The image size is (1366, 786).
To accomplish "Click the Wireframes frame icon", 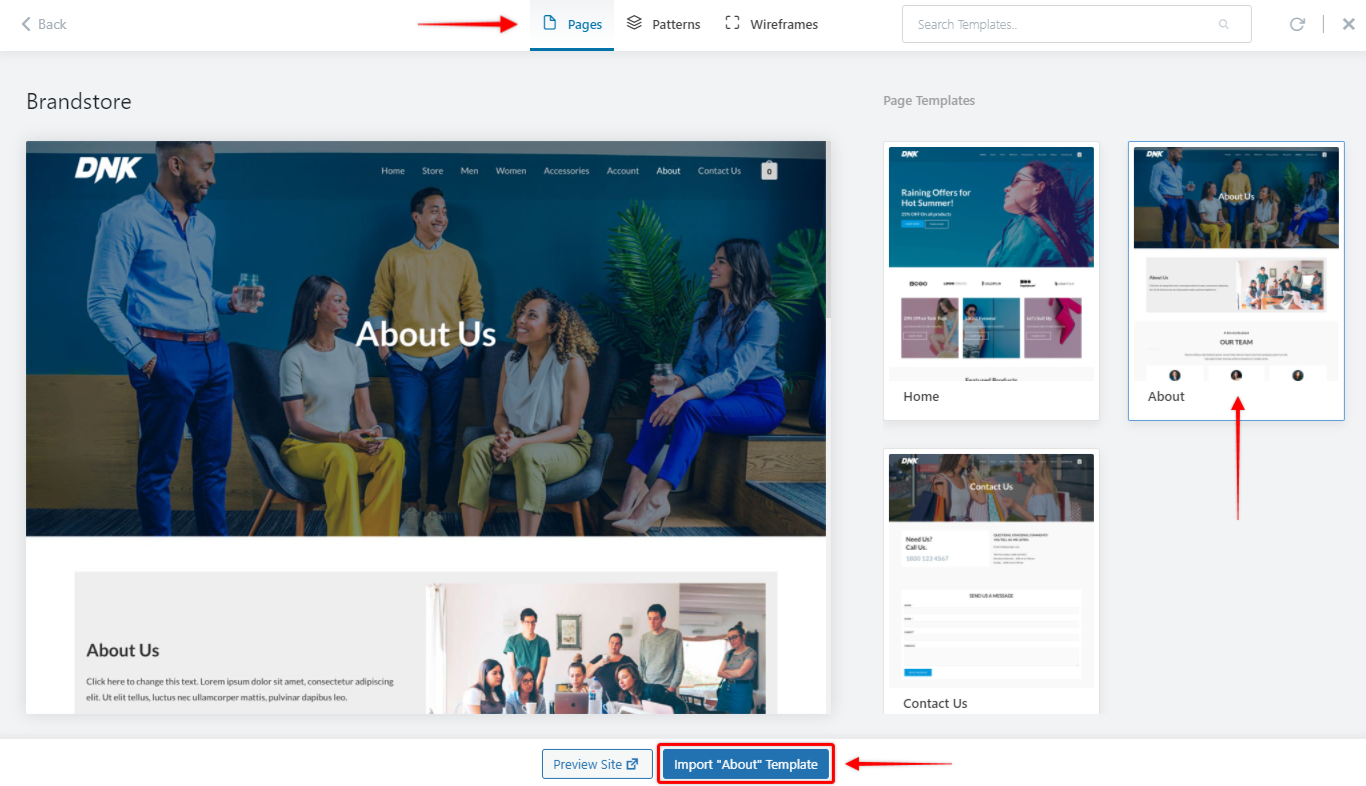I will (x=732, y=23).
